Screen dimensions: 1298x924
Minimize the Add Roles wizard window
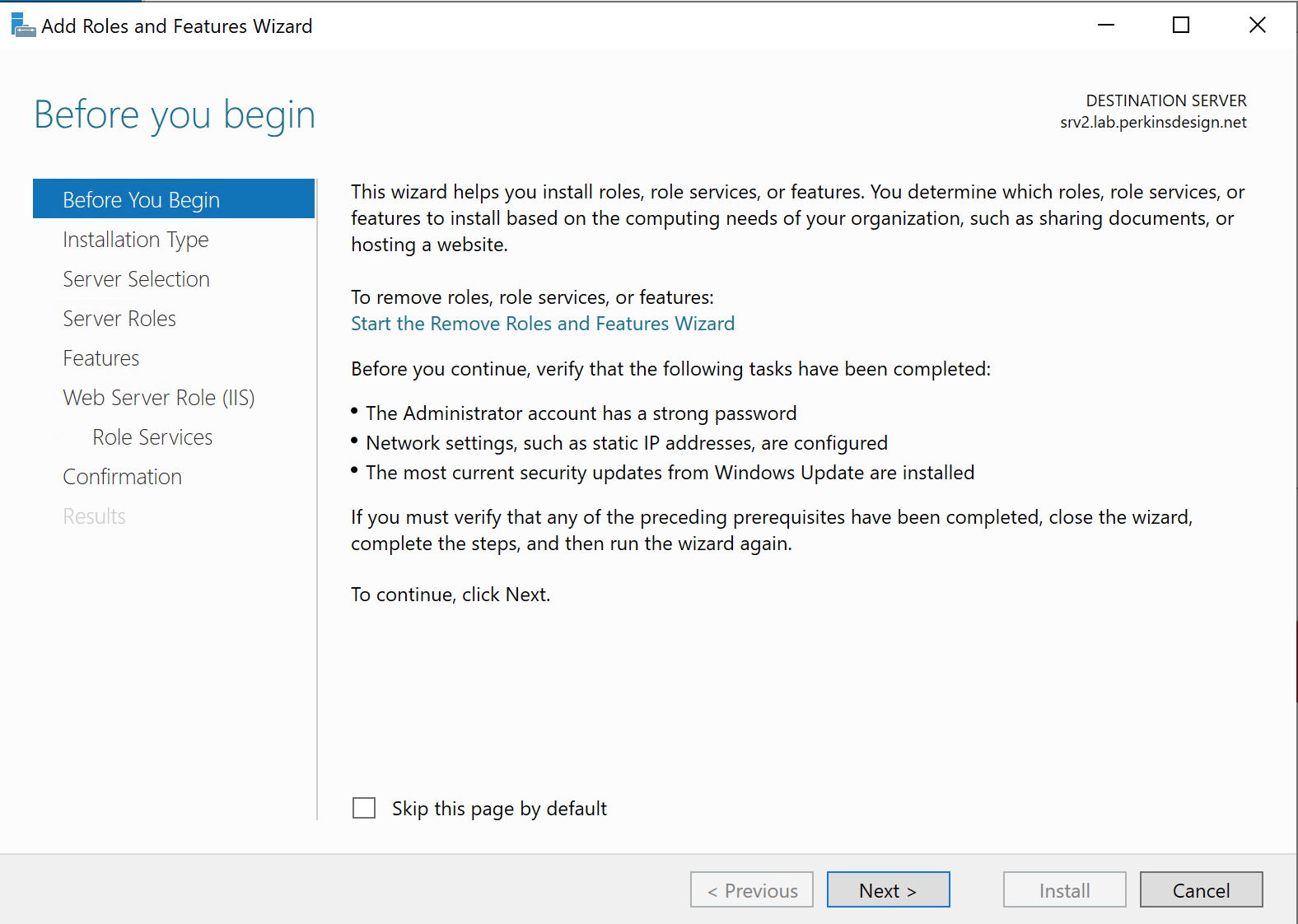pos(1105,26)
